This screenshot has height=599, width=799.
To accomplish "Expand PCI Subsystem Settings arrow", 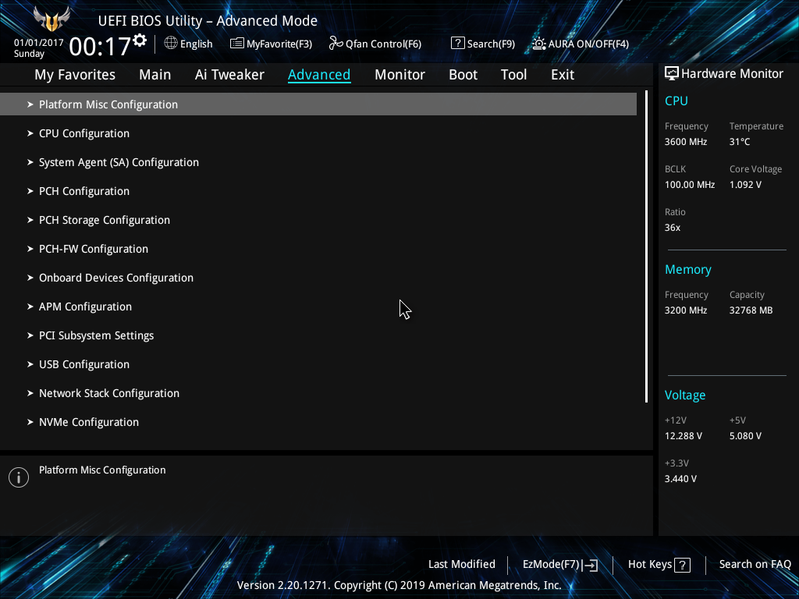I will tap(30, 336).
